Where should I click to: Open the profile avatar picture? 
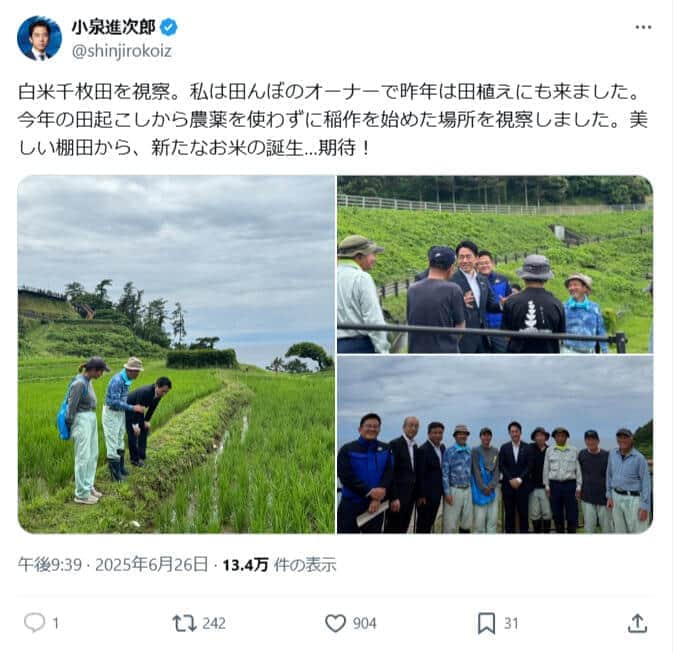coord(39,38)
